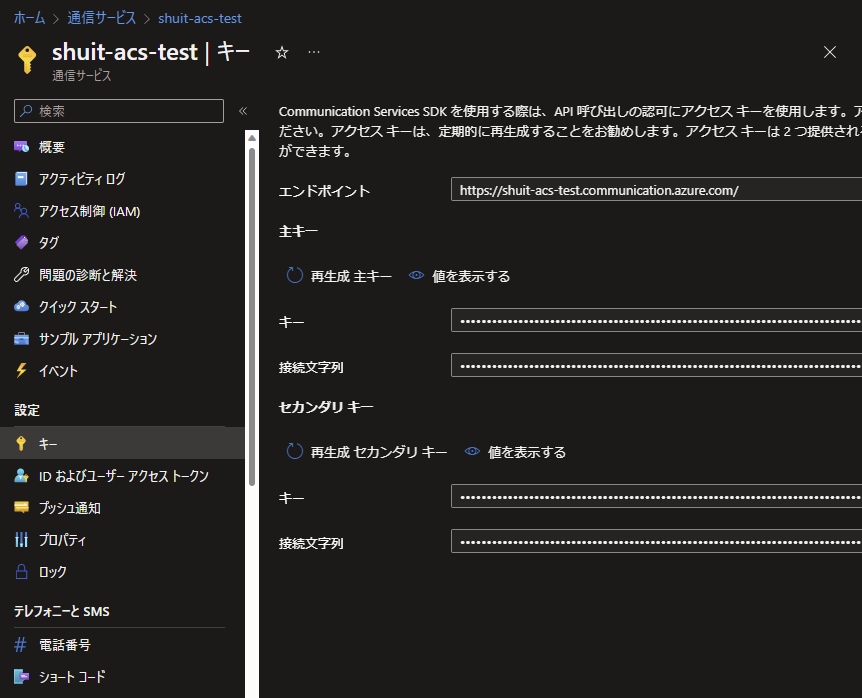Viewport: 862px width, 698px height.
Task: Click shuit-acs-test breadcrumb link
Action: [200, 18]
